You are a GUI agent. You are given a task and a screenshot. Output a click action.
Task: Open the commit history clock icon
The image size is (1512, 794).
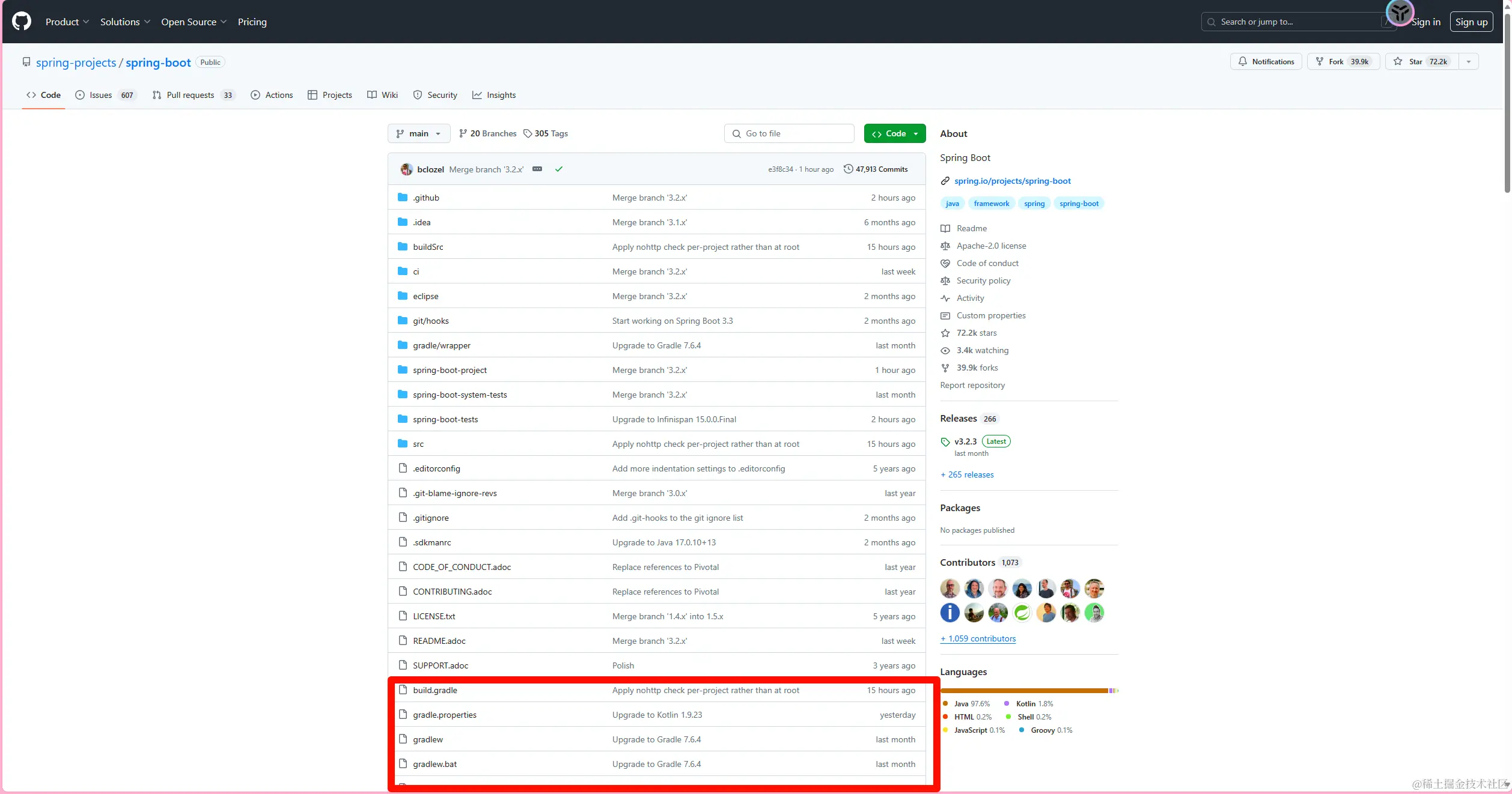pos(848,169)
